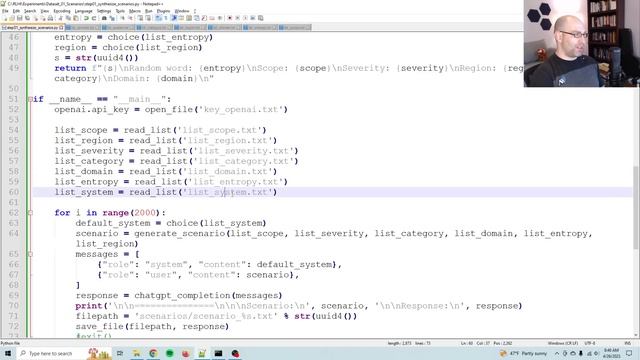Start macro recording with the red record icon
The width and height of the screenshot is (640, 360).
click(230, 18)
